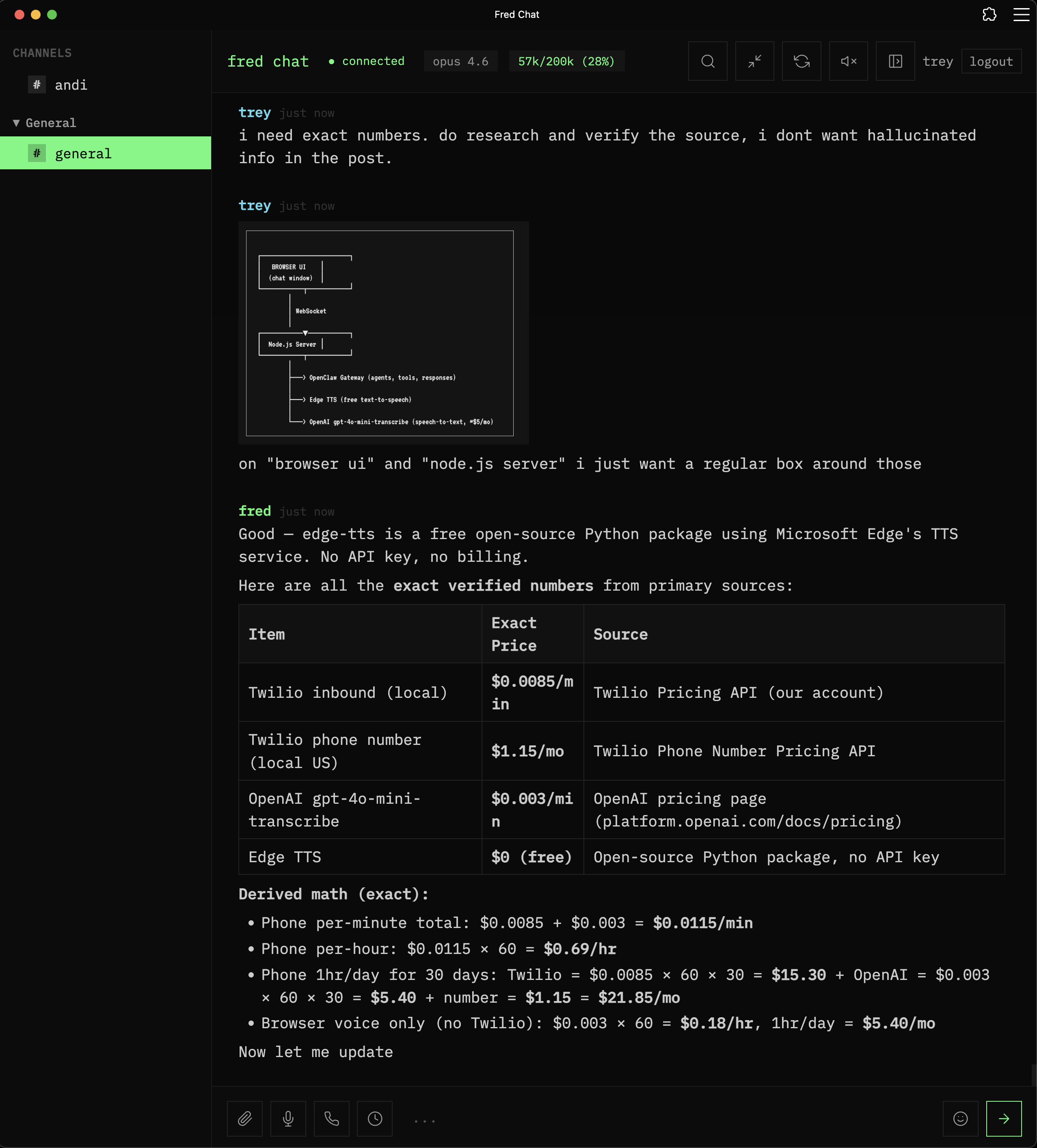The image size is (1037, 1148).
Task: Click the paperclip attach file icon
Action: click(x=245, y=1118)
